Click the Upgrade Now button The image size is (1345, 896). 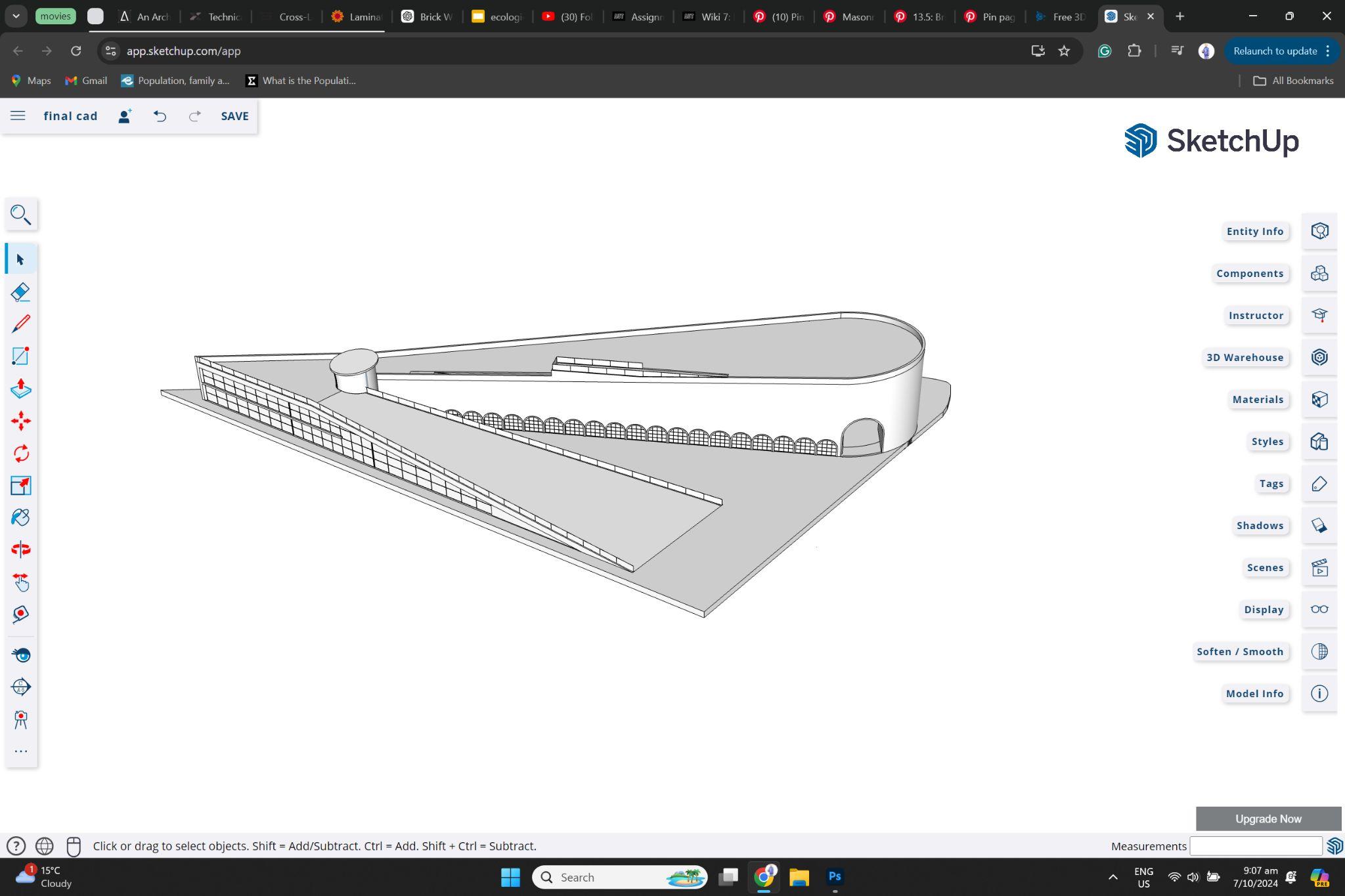click(1268, 819)
